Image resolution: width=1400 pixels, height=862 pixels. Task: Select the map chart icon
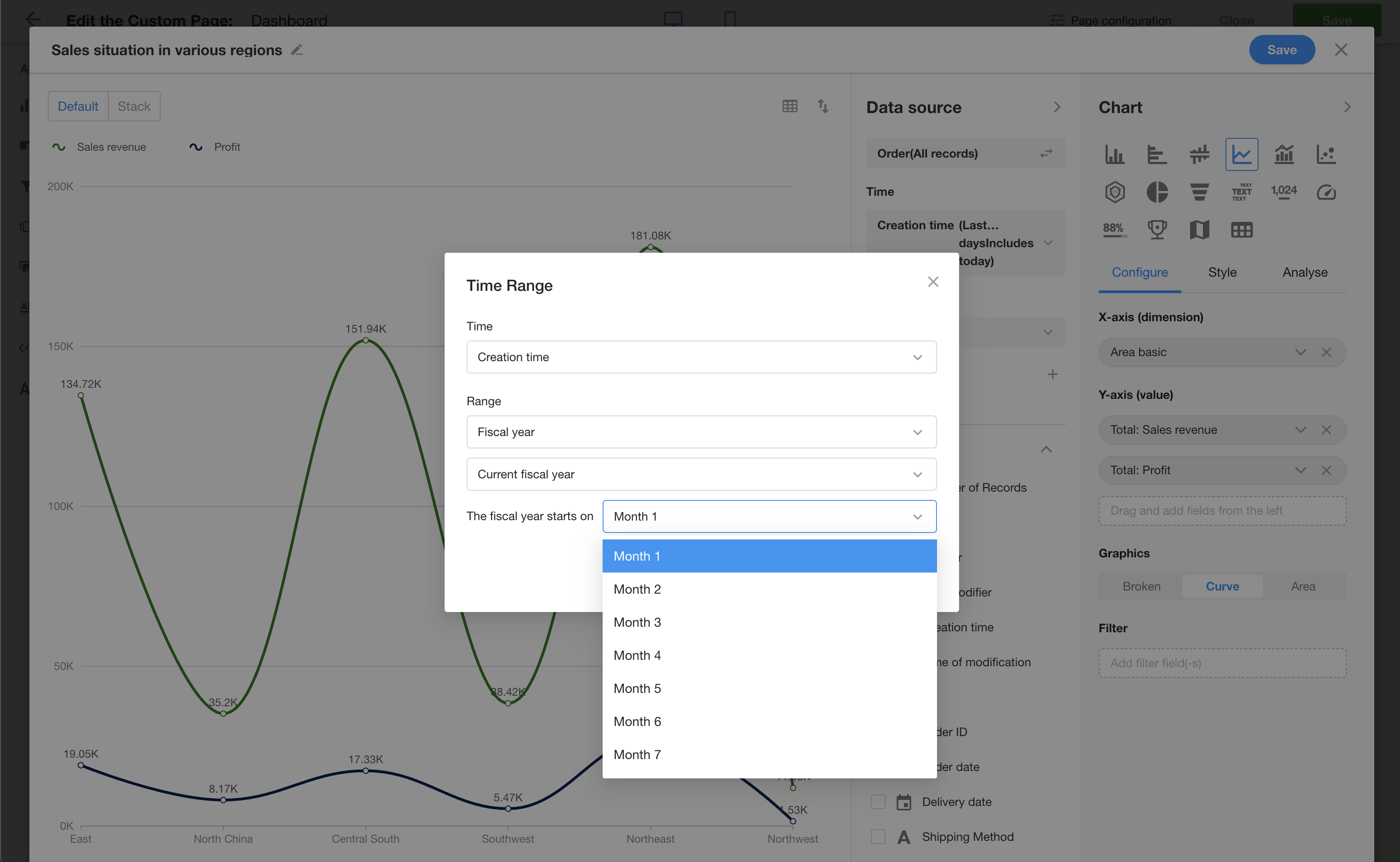tap(1199, 230)
